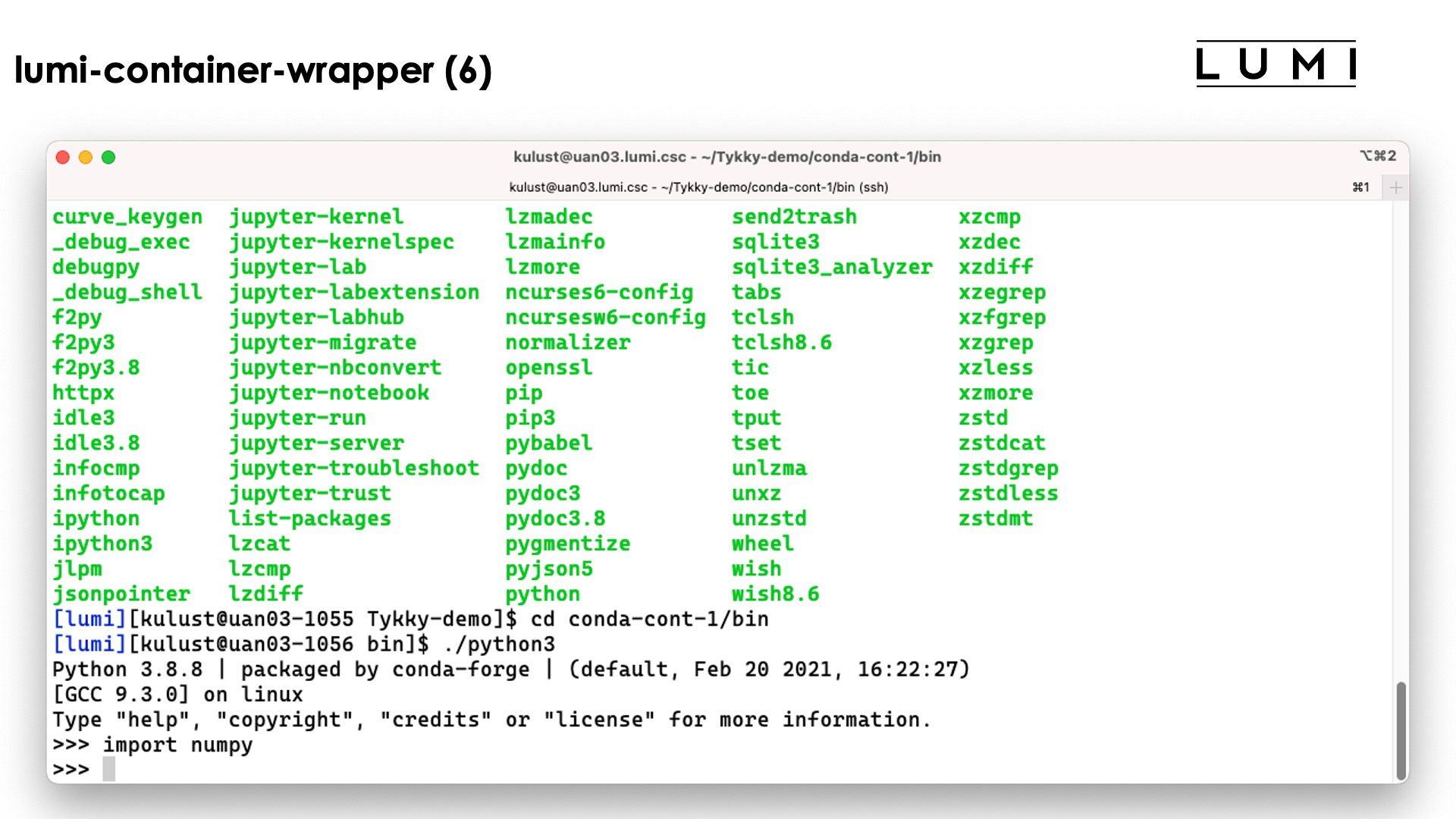Click the pip3 entry in the listing
The image size is (1456, 819).
[x=530, y=418]
